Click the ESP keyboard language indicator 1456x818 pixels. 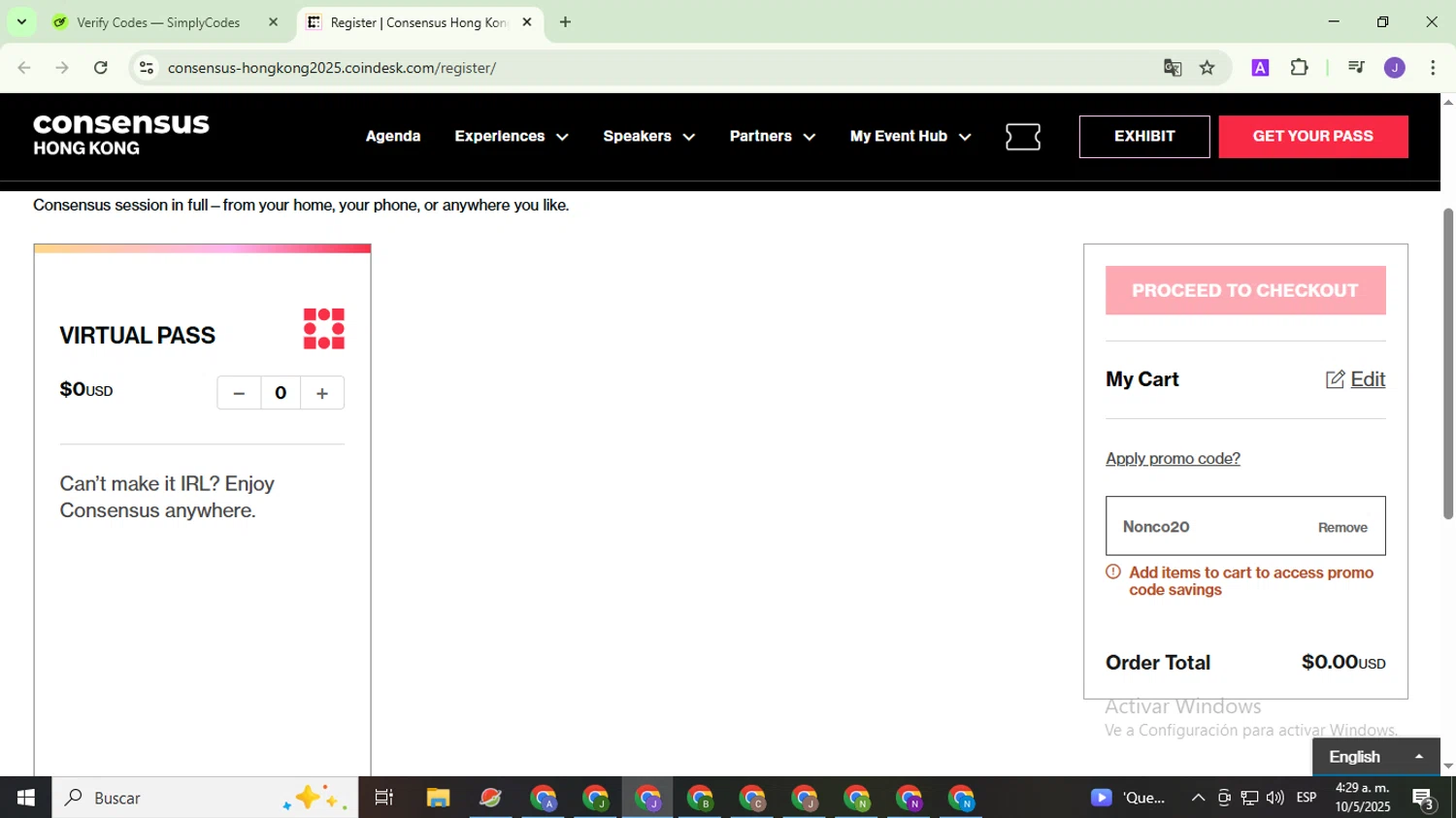(1307, 798)
